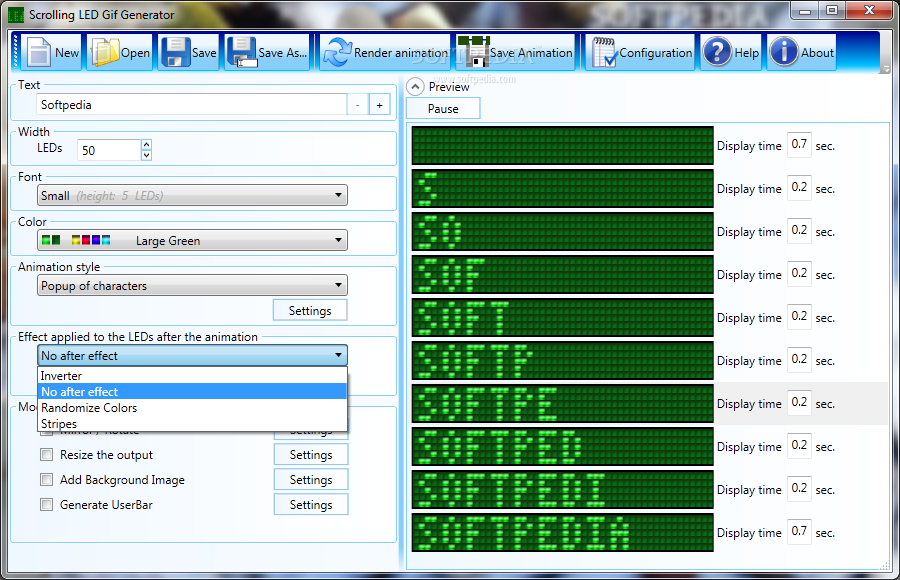Edit display time of the SOF frame
Viewport: 900px width, 580px height.
[799, 274]
